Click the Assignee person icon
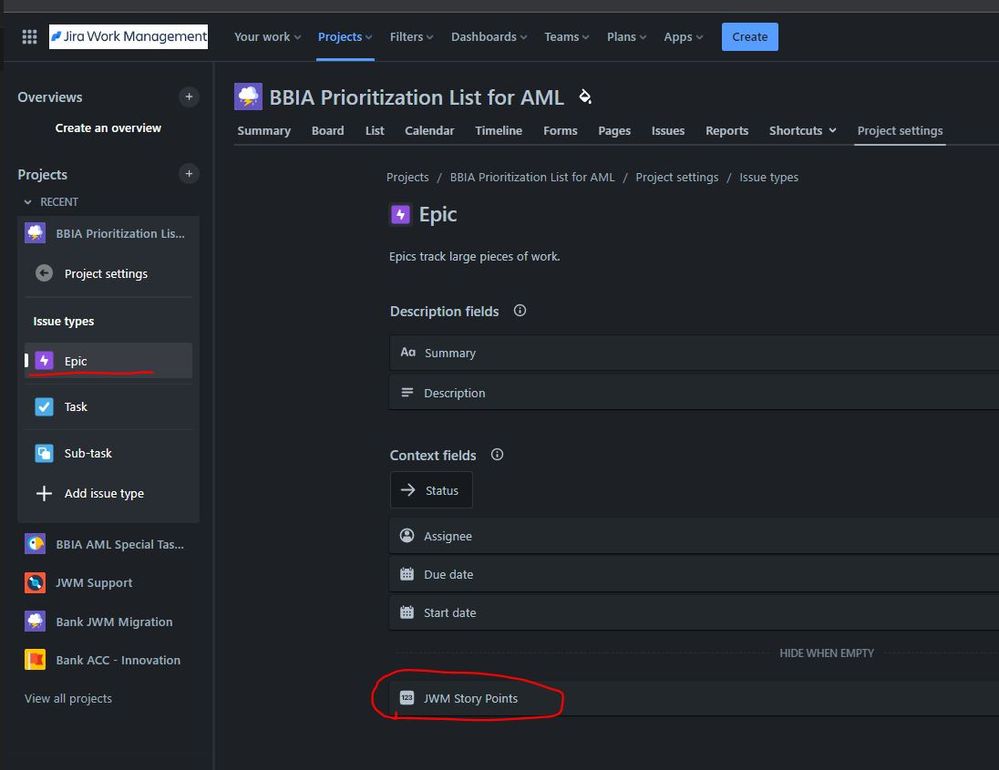Image resolution: width=999 pixels, height=770 pixels. (x=407, y=536)
